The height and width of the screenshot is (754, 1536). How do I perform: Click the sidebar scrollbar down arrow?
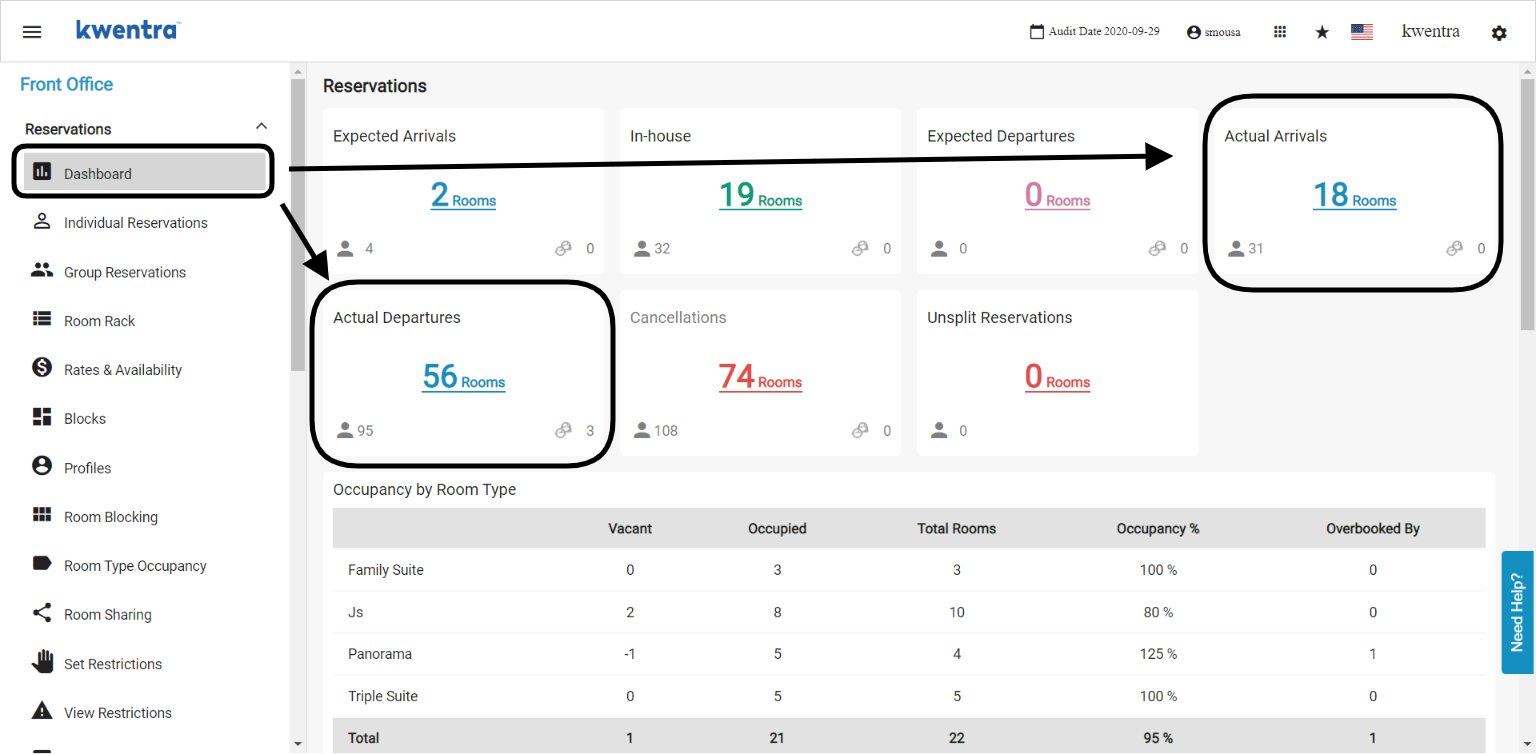298,743
